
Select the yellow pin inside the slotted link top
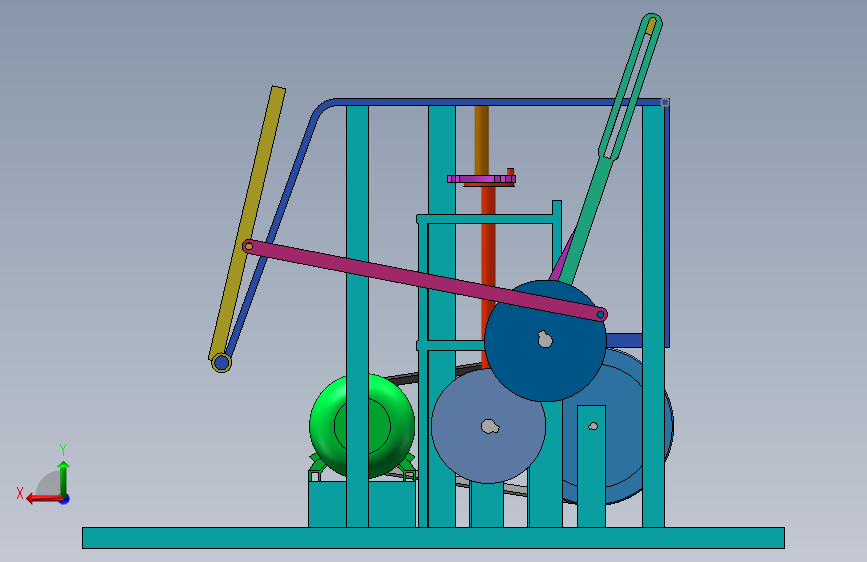pos(651,25)
